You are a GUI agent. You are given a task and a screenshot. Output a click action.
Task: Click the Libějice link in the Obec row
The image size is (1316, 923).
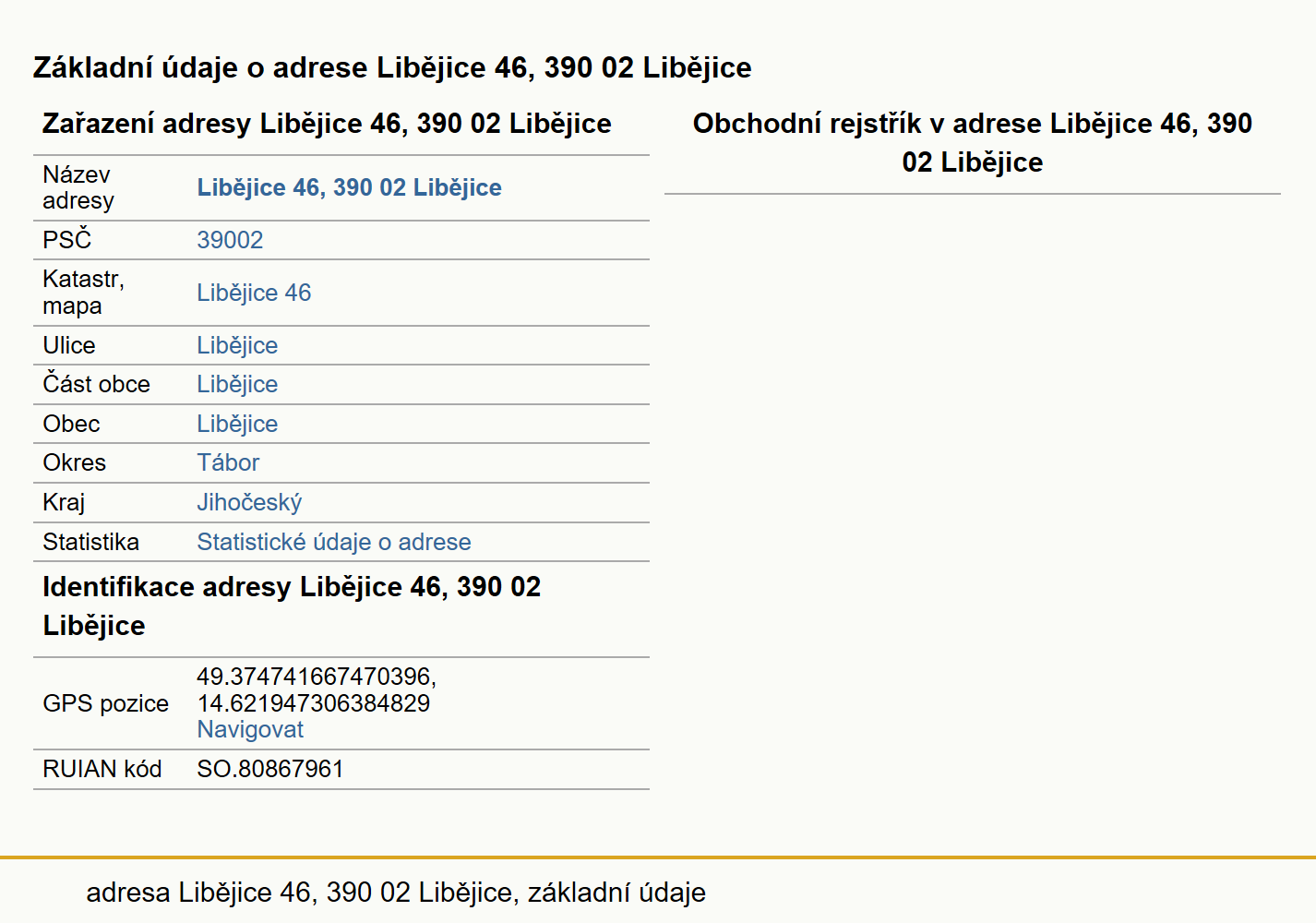tap(237, 424)
